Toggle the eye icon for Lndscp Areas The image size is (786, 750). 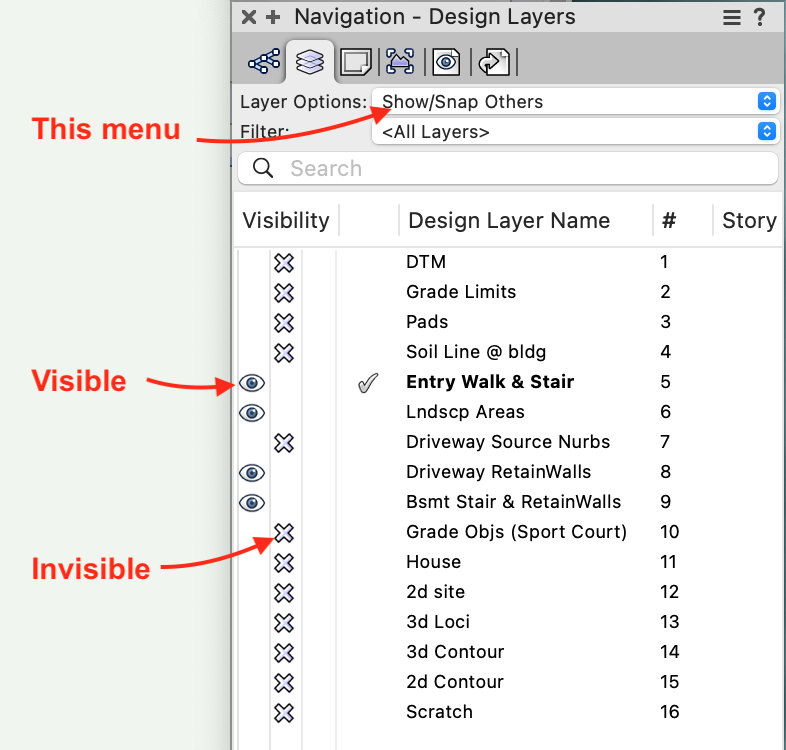coord(252,412)
